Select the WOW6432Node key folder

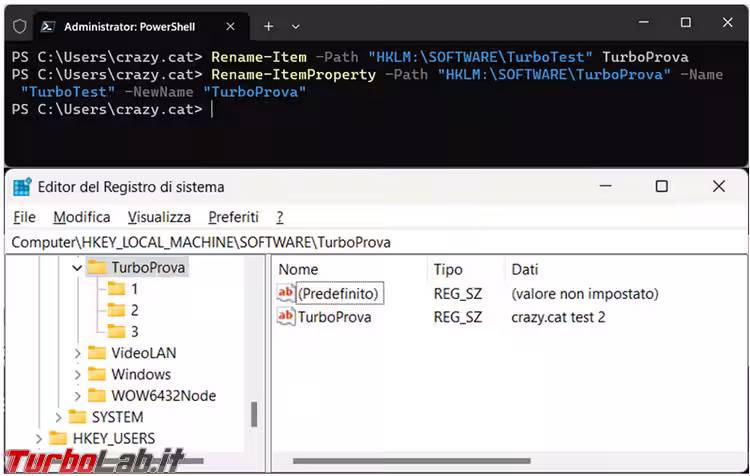pos(162,395)
